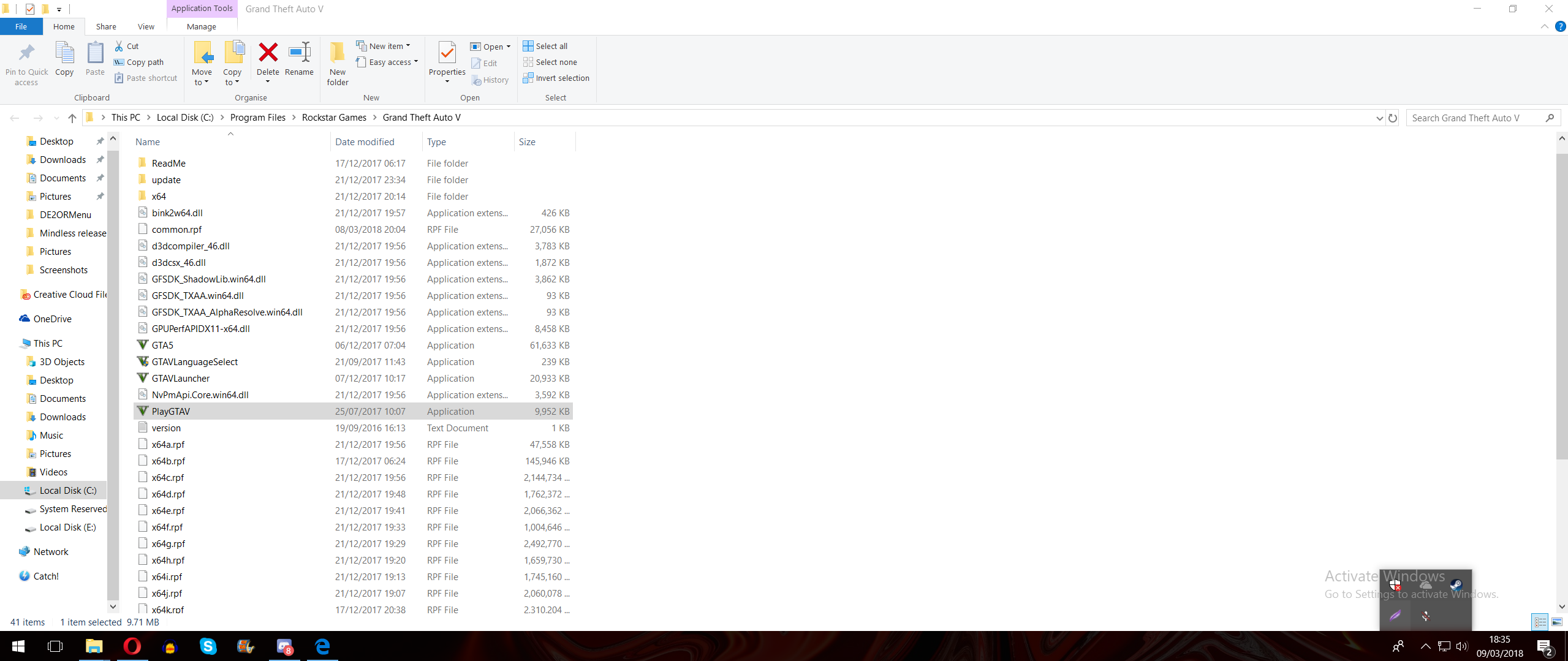Refresh the Grand Theft Auto V folder
This screenshot has width=1568, height=661.
tap(1393, 118)
